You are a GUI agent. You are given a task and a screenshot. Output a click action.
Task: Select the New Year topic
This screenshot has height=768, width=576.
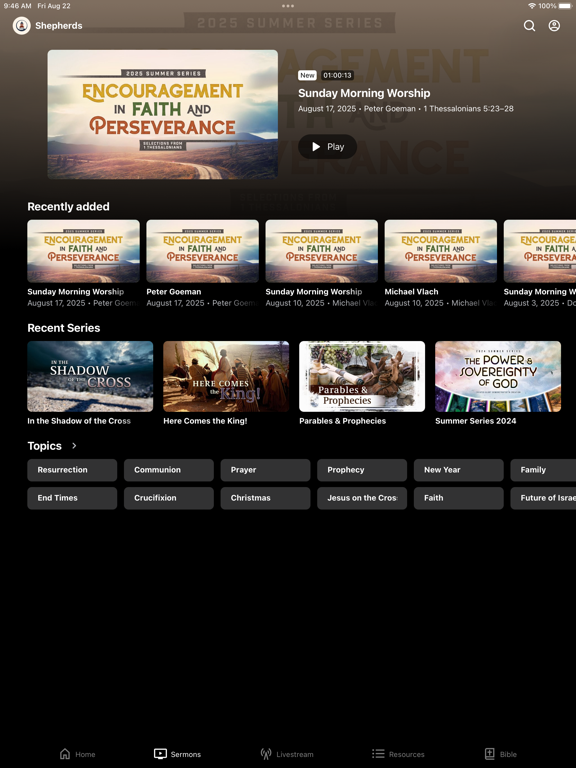[x=458, y=470]
